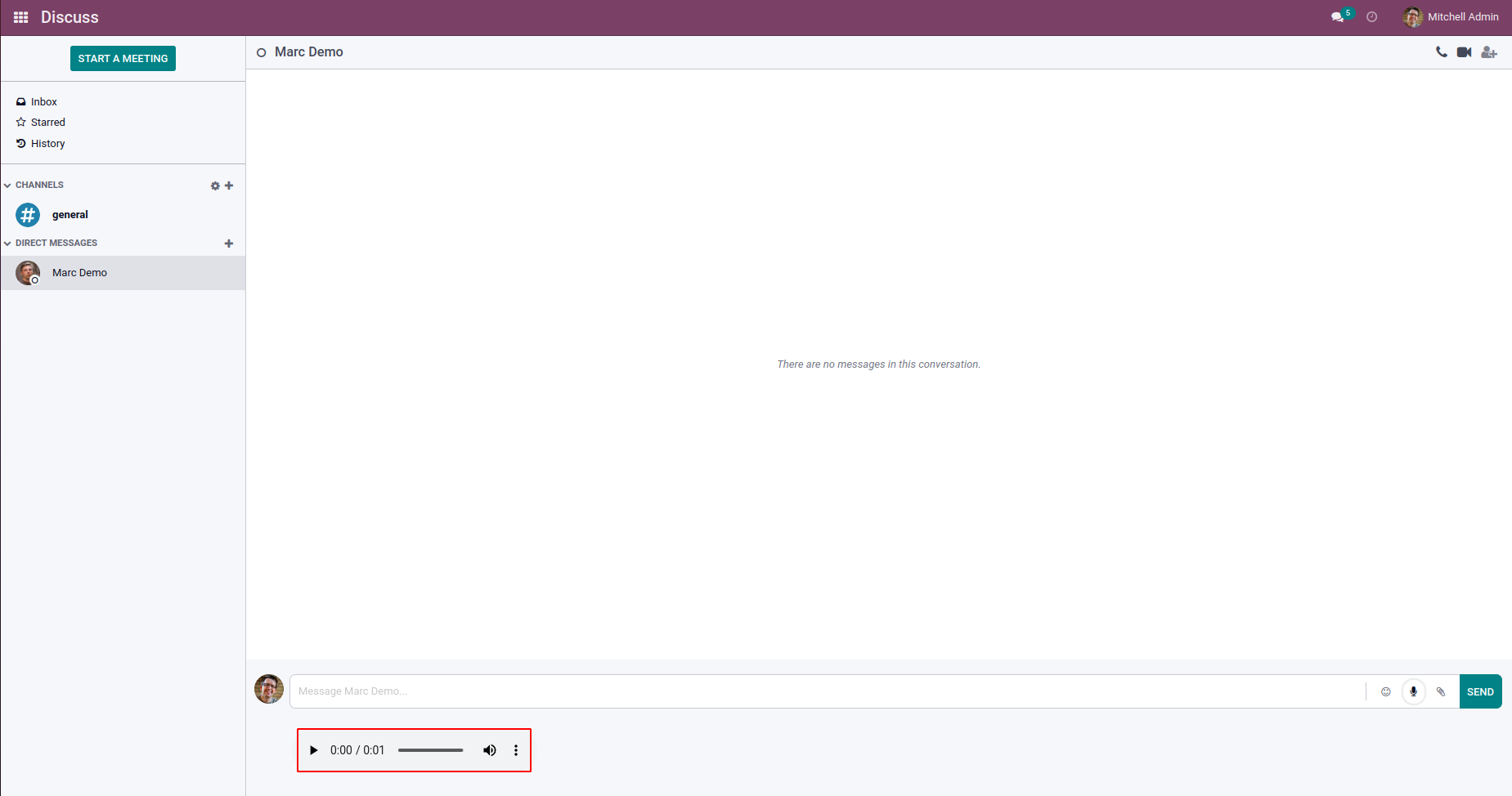
Task: Record a voice message with microphone icon
Action: point(1413,692)
